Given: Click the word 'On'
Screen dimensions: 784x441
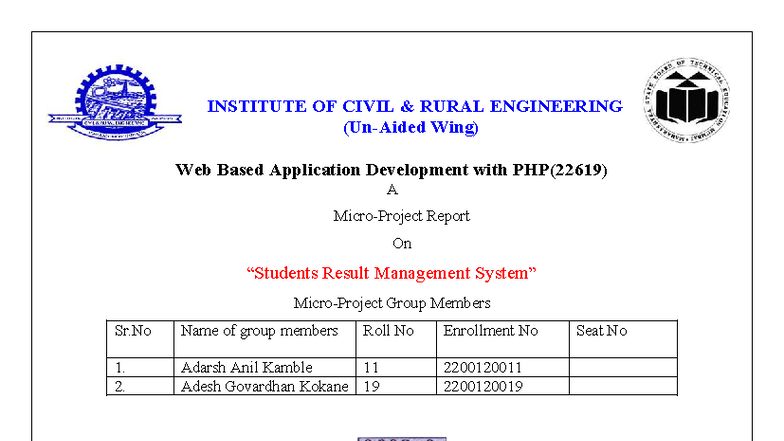Looking at the screenshot, I should [402, 244].
